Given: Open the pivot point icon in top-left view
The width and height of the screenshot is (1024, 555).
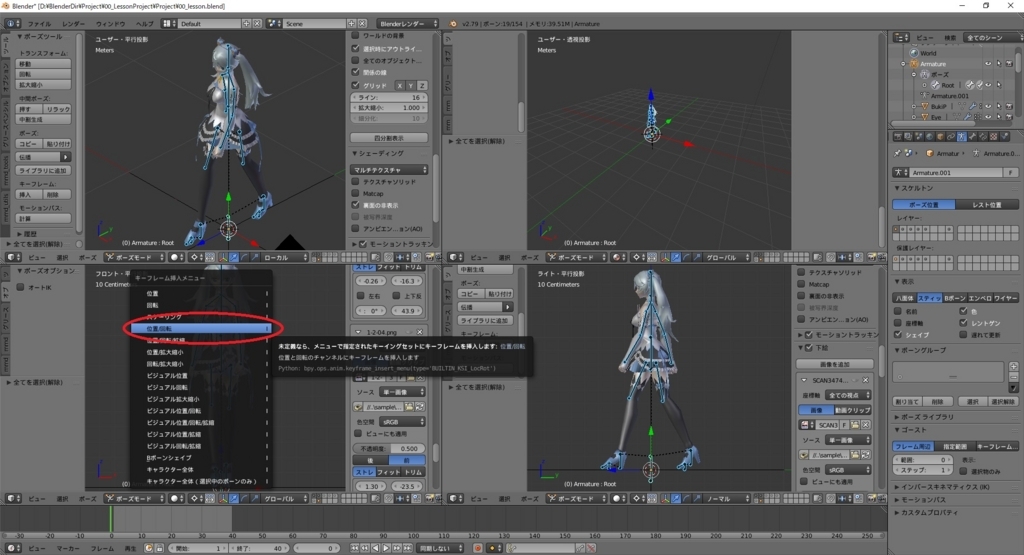Looking at the screenshot, I should (x=195, y=257).
